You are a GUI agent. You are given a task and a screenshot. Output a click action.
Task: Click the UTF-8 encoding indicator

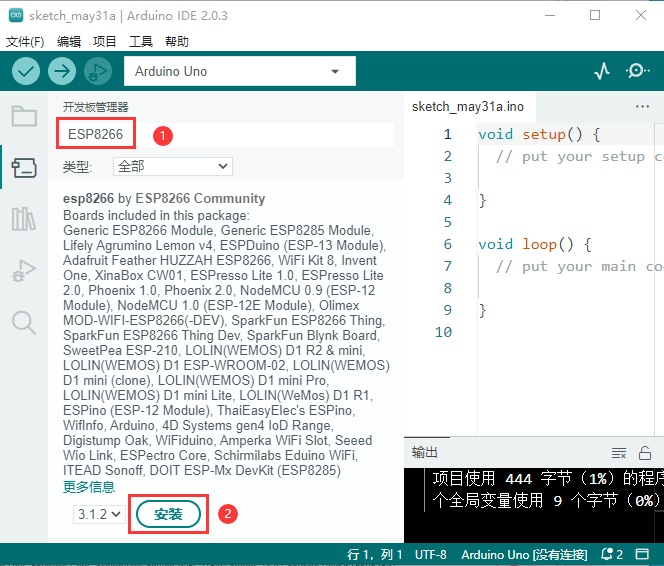[x=431, y=555]
